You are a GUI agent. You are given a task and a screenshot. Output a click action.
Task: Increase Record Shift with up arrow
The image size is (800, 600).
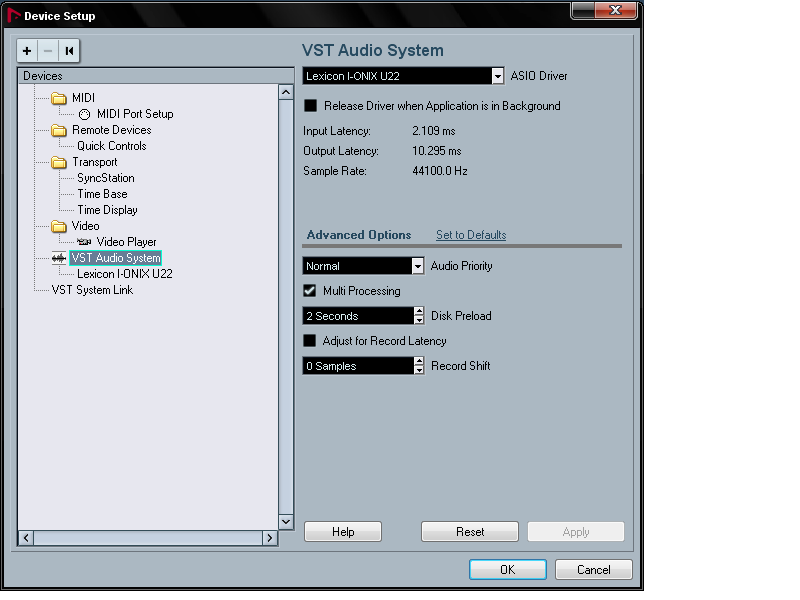pos(419,361)
